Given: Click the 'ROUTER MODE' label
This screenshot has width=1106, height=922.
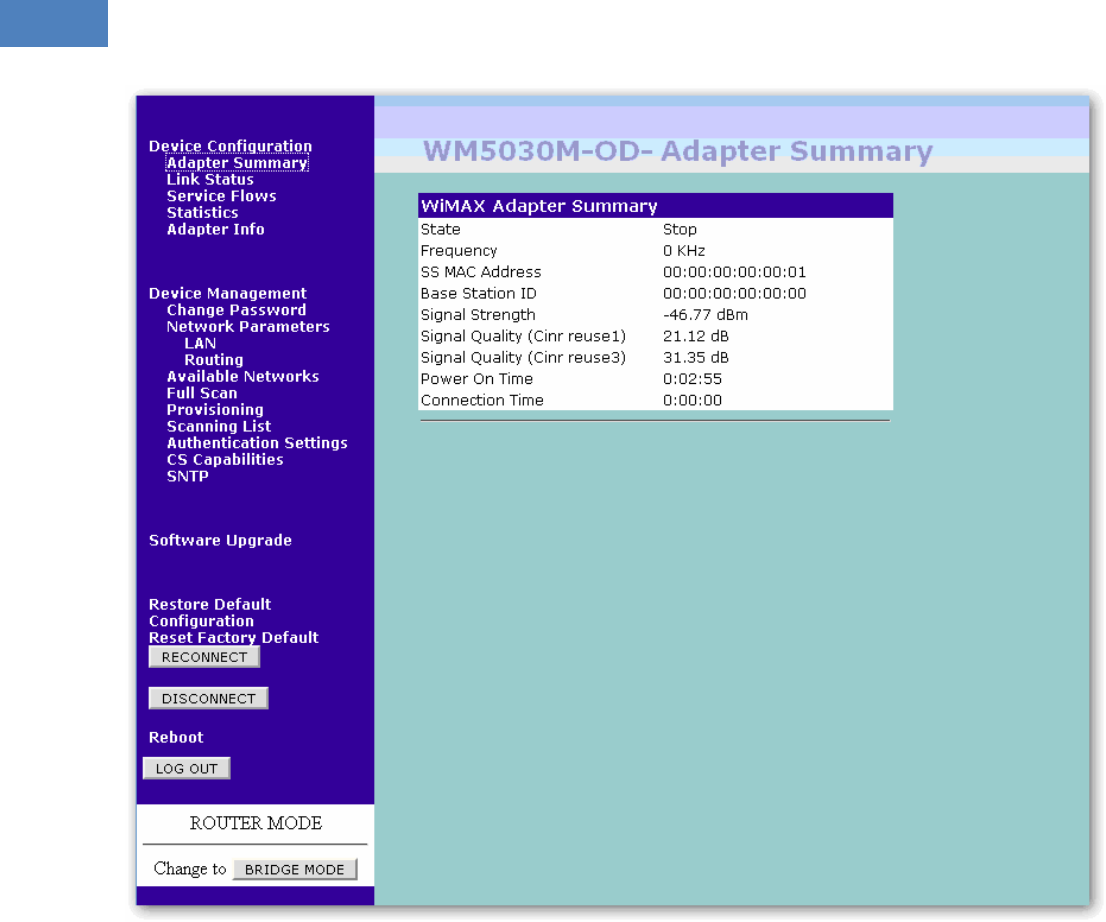Looking at the screenshot, I should 255,823.
